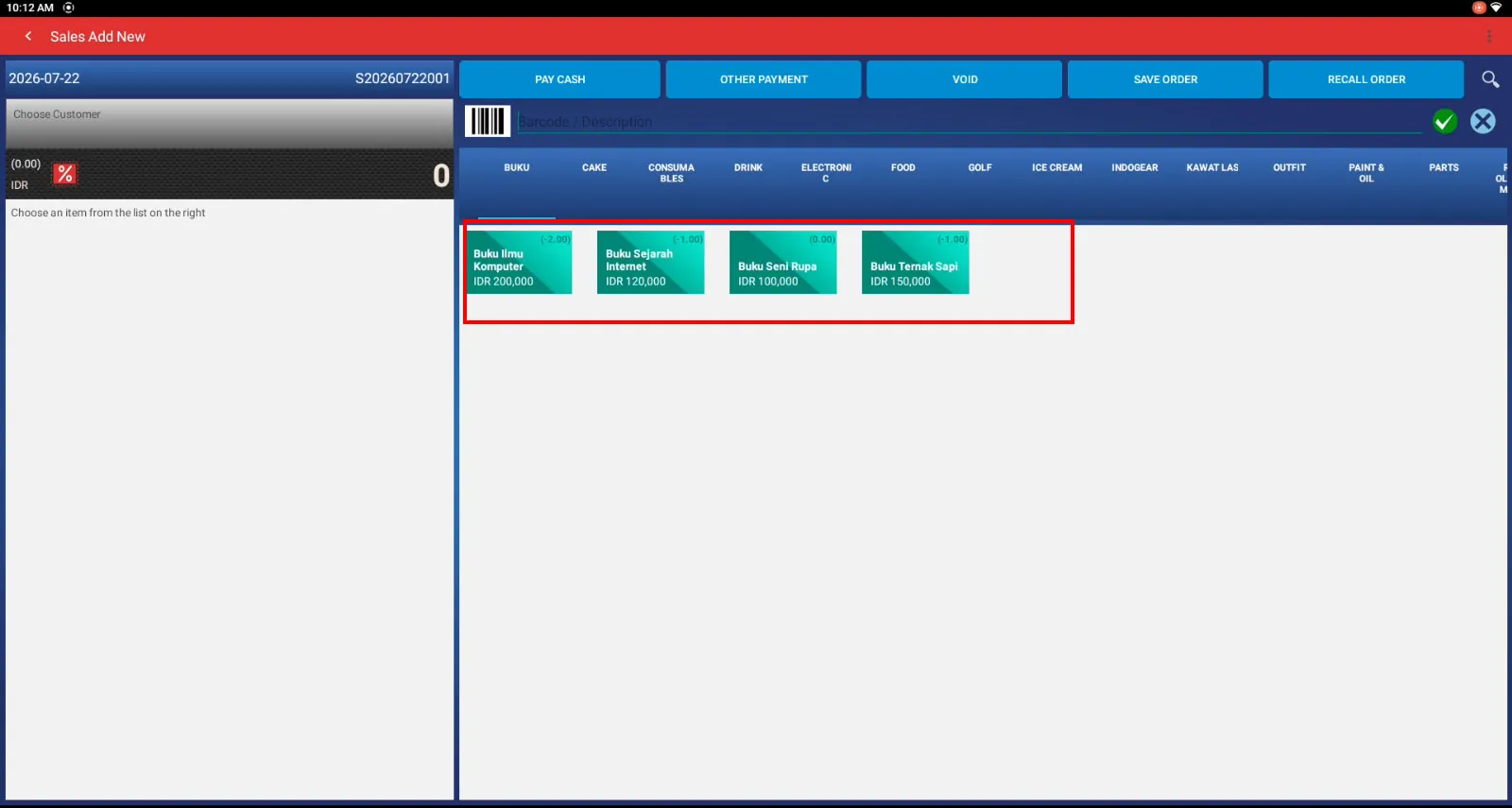The image size is (1512, 808).
Task: Open the red percent discount icon
Action: coord(64,174)
